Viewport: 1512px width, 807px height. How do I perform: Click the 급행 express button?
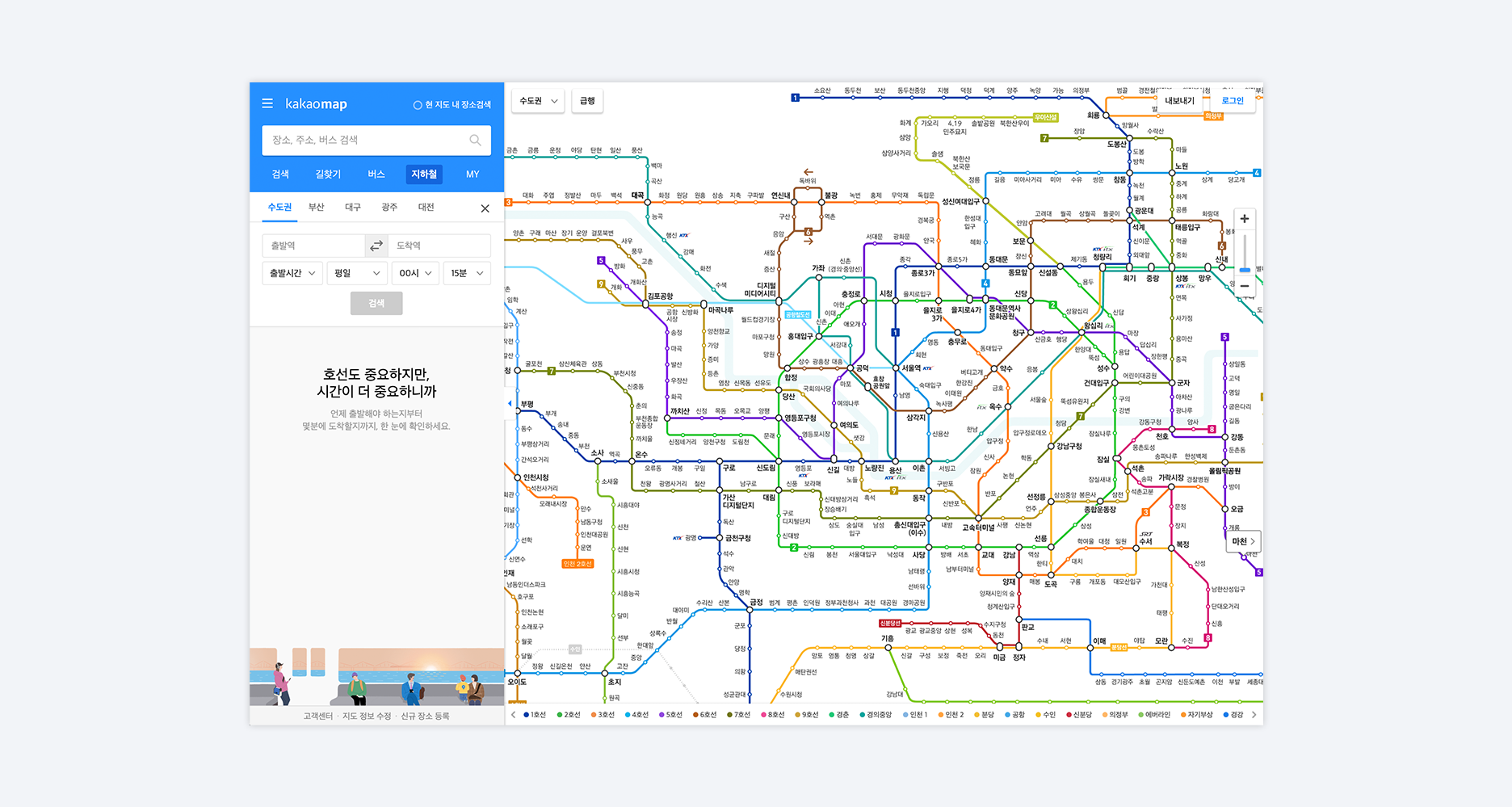click(x=587, y=101)
